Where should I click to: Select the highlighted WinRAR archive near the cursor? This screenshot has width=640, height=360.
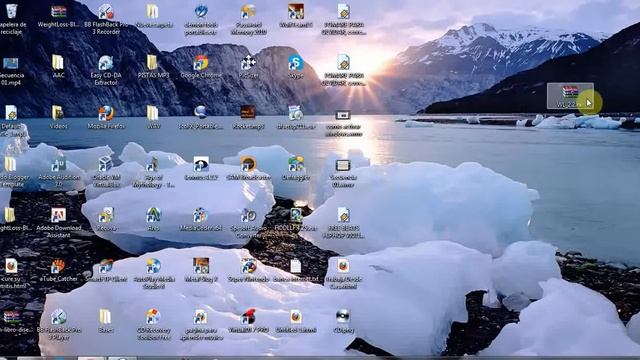tap(570, 96)
